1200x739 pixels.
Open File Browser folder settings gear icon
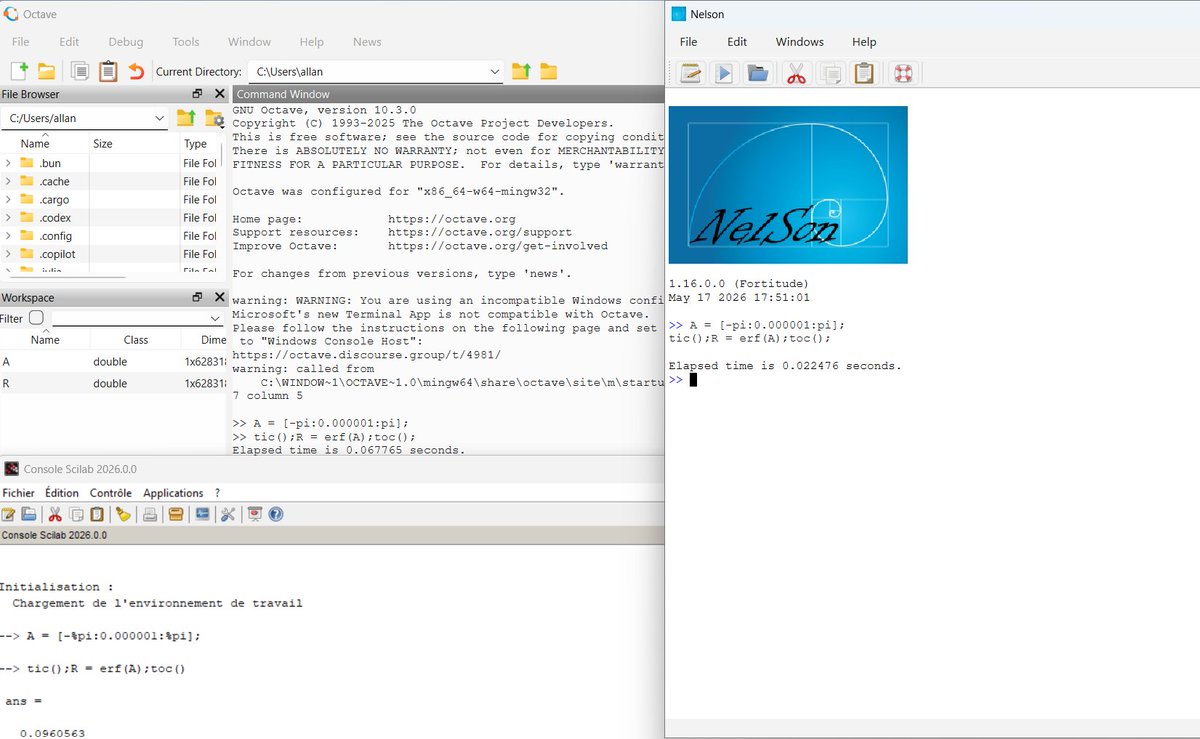tap(214, 118)
